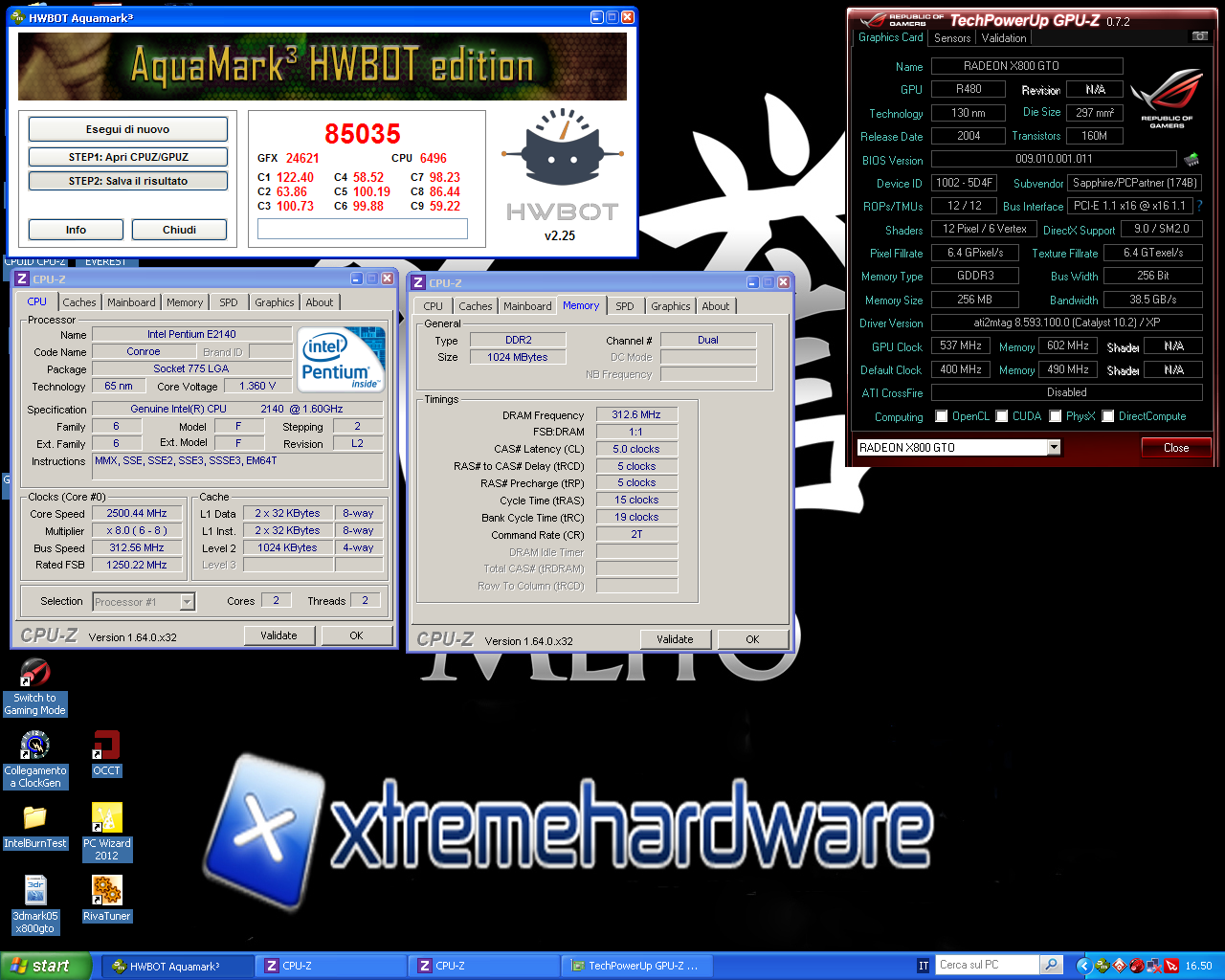This screenshot has width=1225, height=980.
Task: Click the red ball tray icon
Action: tap(1136, 966)
